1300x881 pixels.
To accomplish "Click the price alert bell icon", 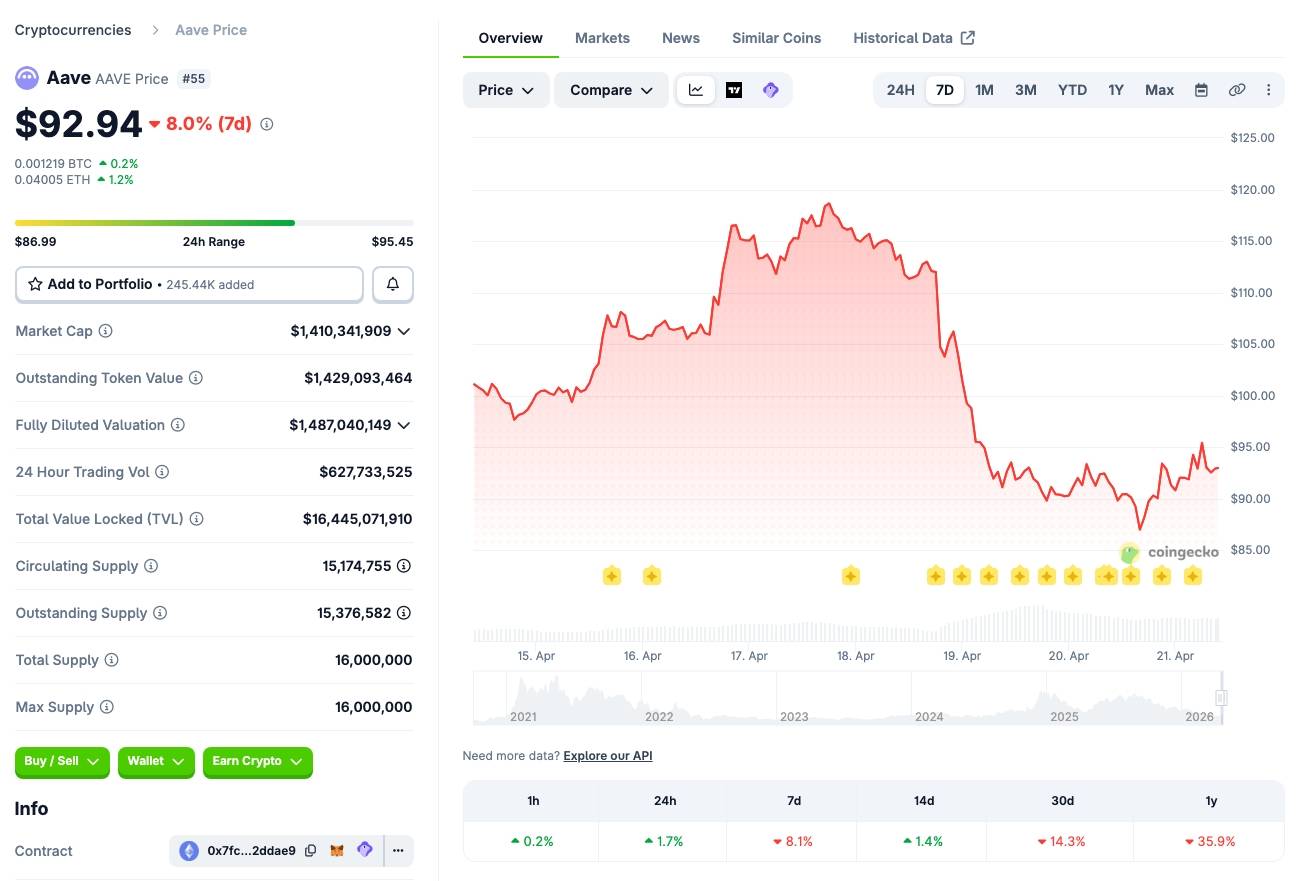I will (393, 285).
